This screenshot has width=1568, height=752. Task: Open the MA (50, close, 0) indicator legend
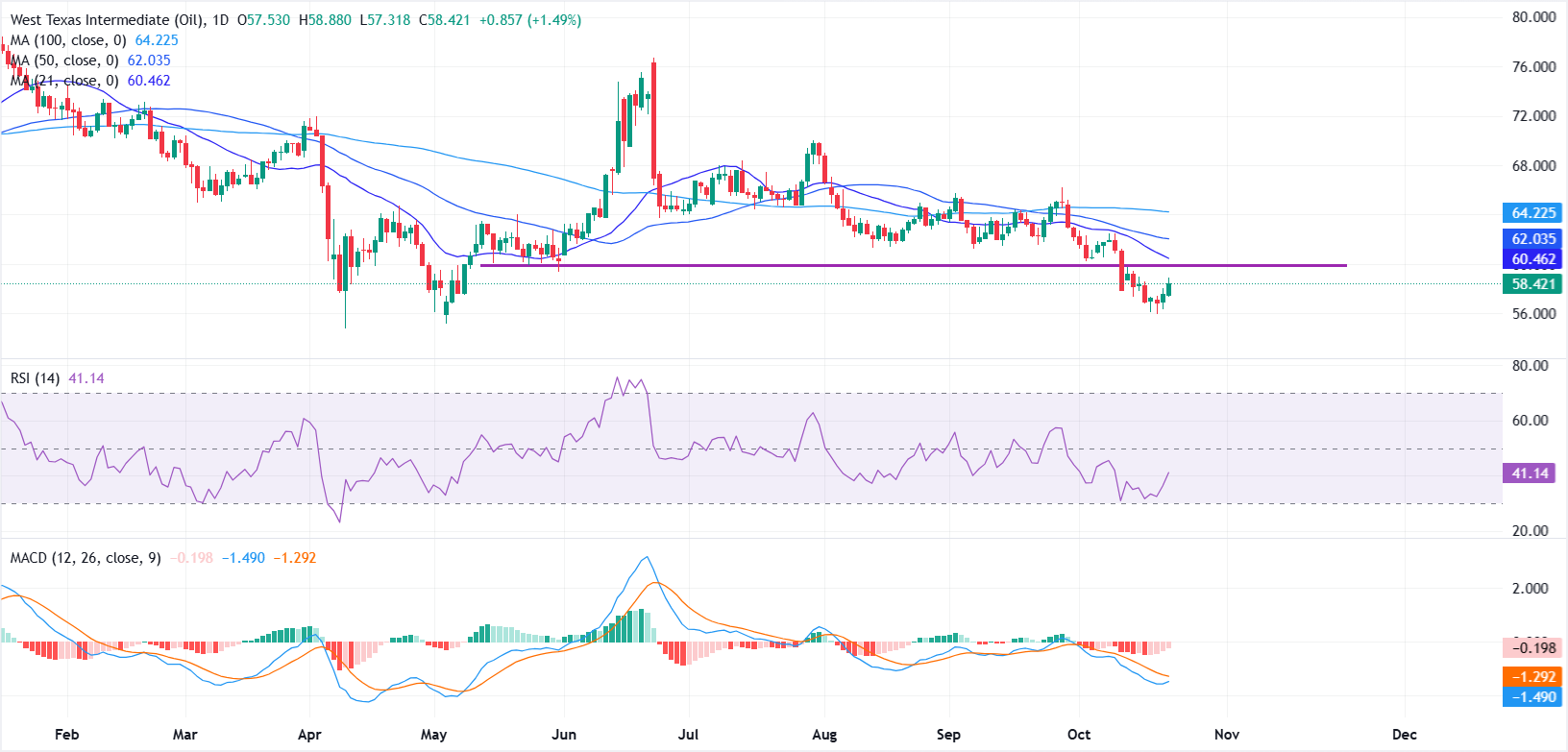coord(63,61)
